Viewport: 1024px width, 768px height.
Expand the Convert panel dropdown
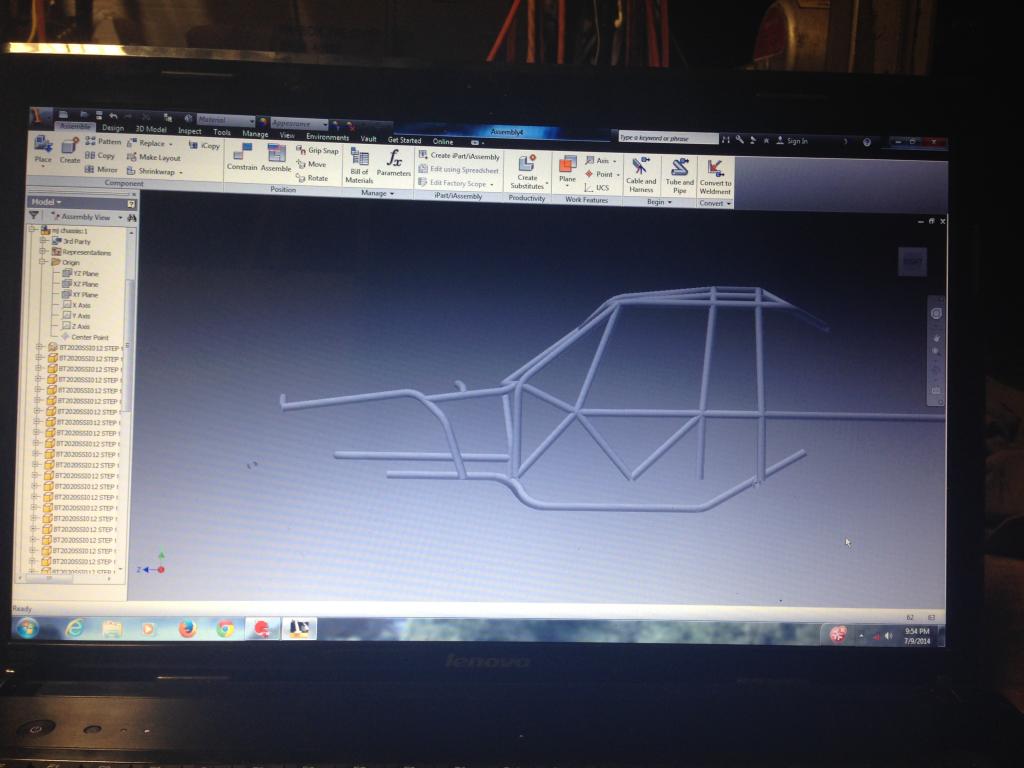tap(715, 204)
